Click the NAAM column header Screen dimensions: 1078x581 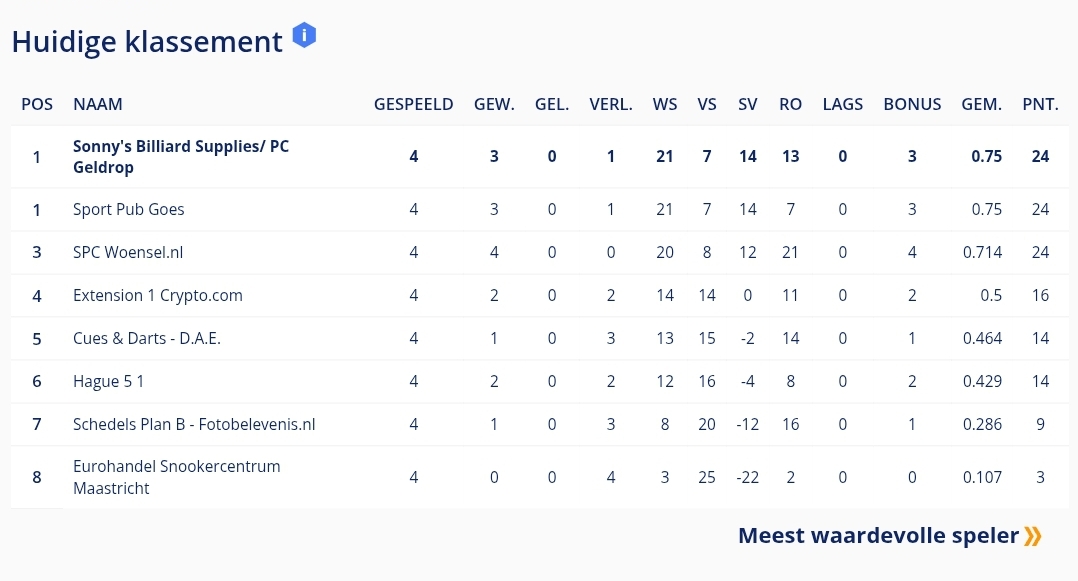point(98,104)
